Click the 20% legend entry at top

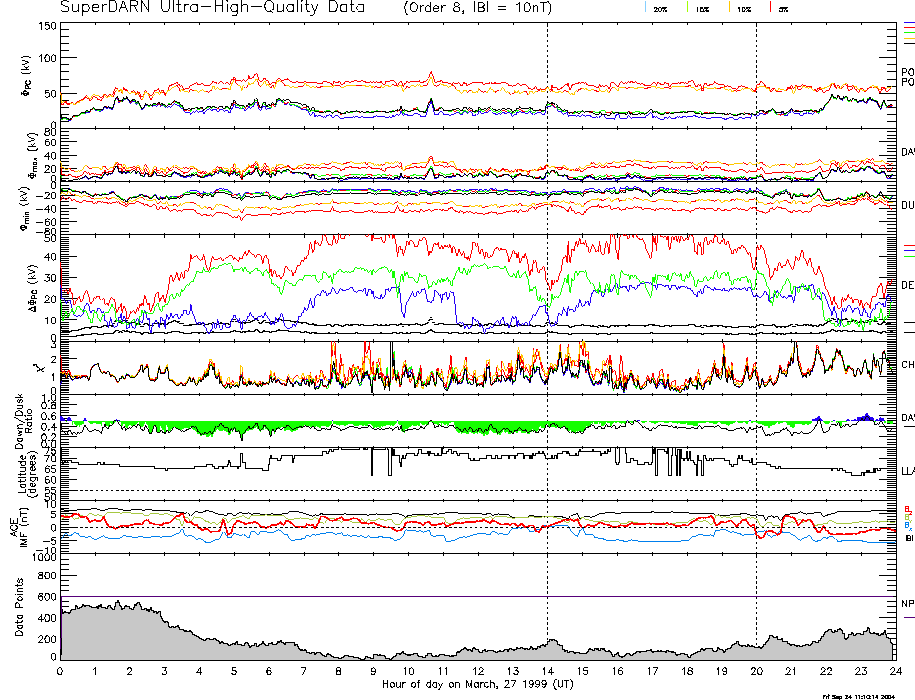(x=659, y=8)
